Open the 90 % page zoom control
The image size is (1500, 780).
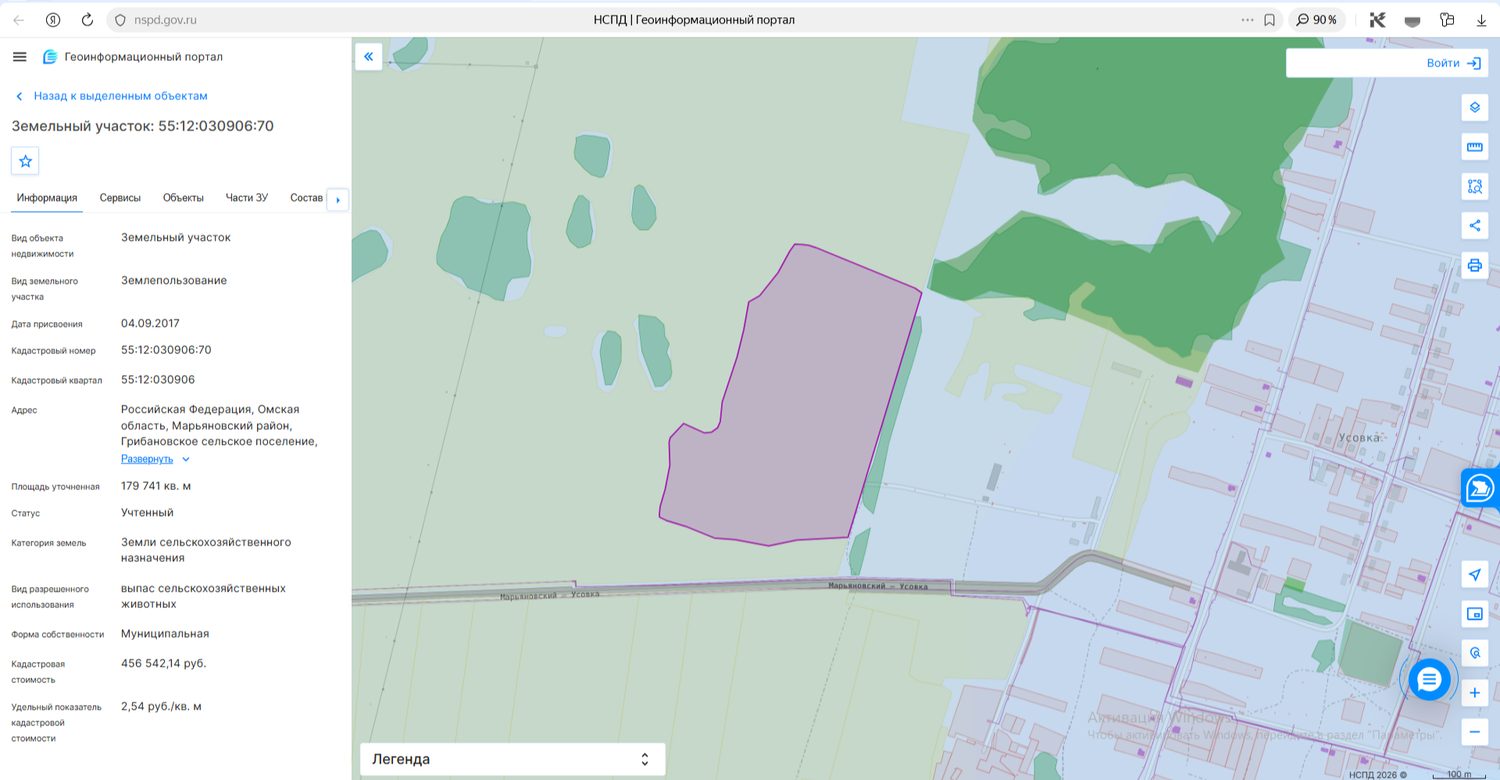(x=1316, y=20)
